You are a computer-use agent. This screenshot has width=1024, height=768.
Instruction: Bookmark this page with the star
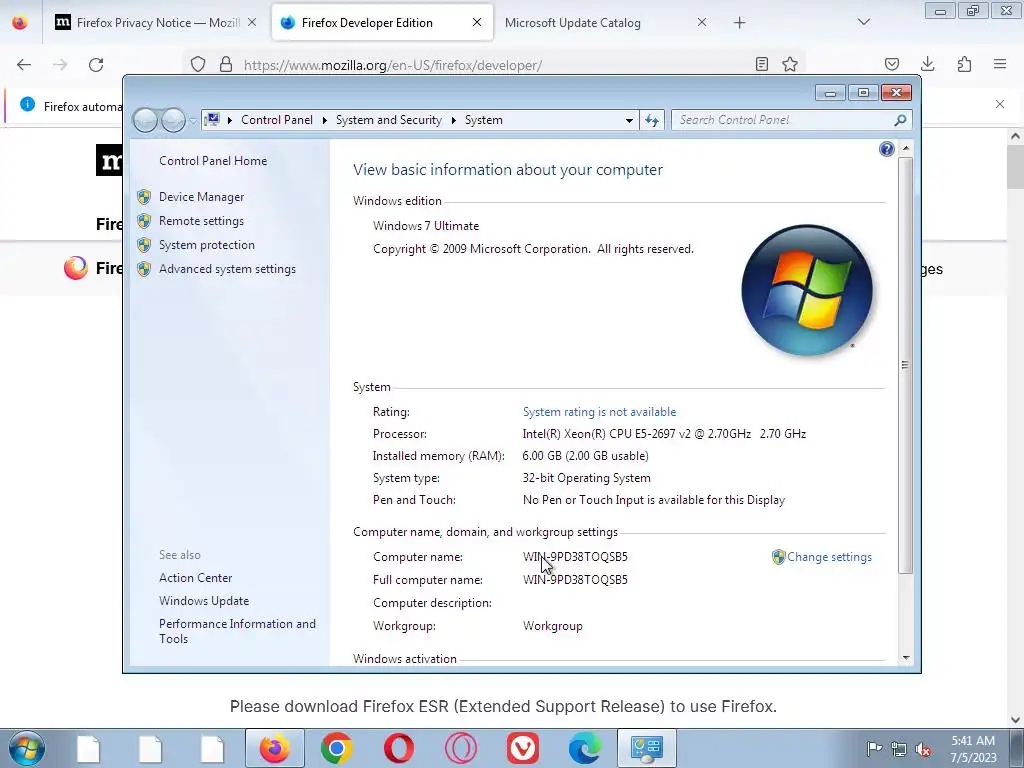pyautogui.click(x=790, y=64)
